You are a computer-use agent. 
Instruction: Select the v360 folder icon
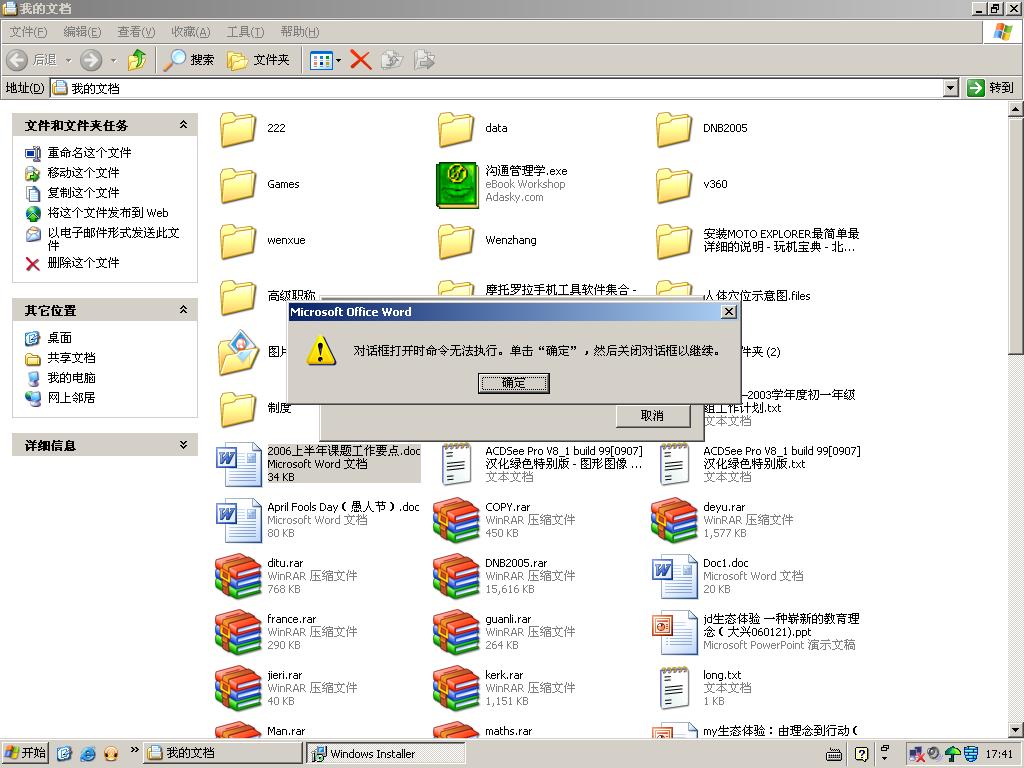[674, 185]
